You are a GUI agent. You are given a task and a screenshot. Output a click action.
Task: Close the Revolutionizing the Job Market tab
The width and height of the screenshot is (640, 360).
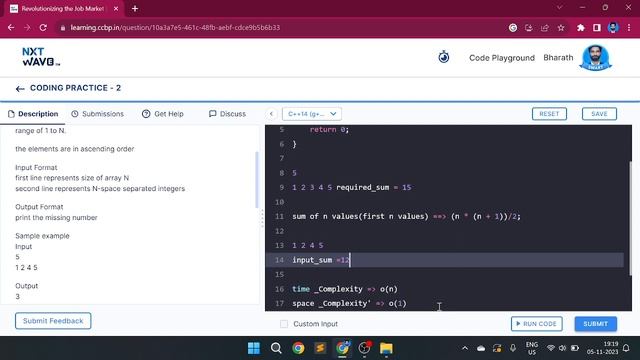[116, 9]
